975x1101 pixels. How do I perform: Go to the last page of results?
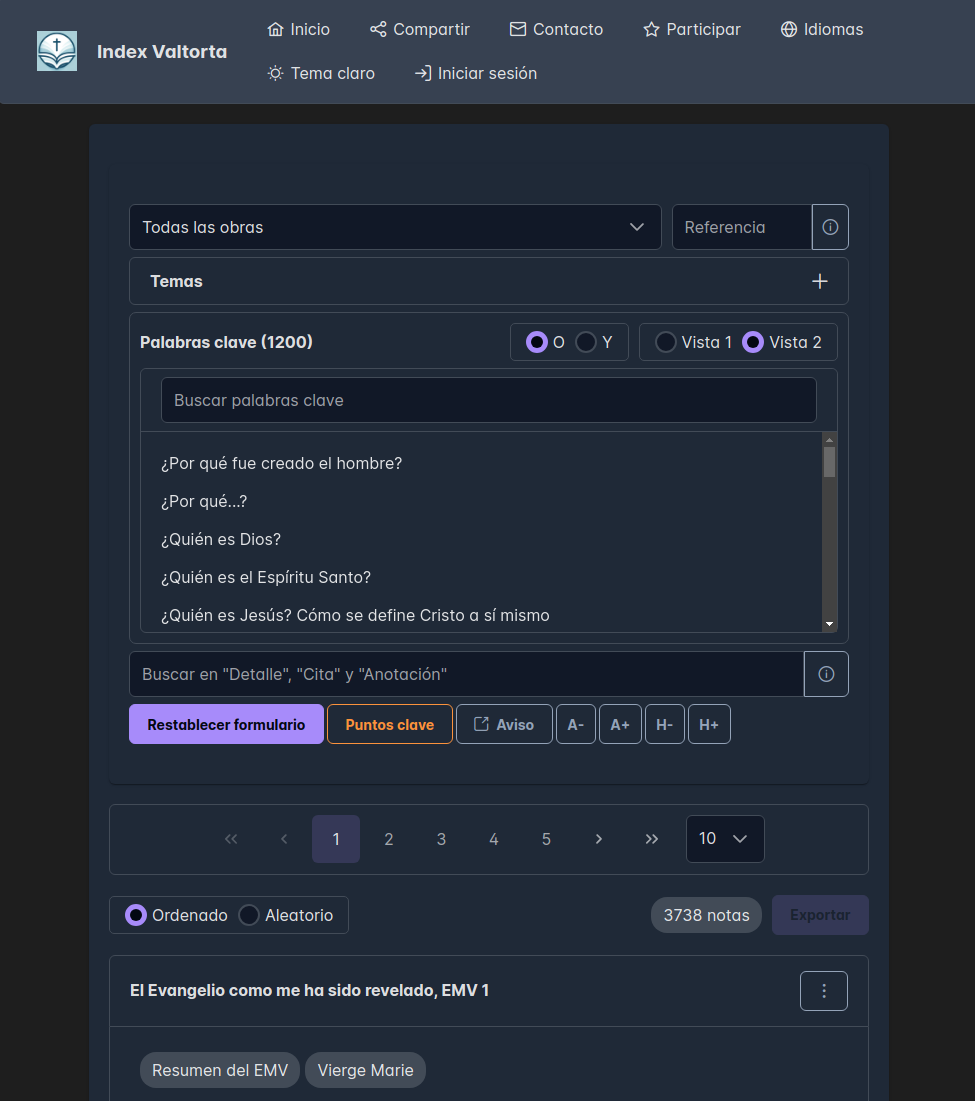pyautogui.click(x=652, y=839)
